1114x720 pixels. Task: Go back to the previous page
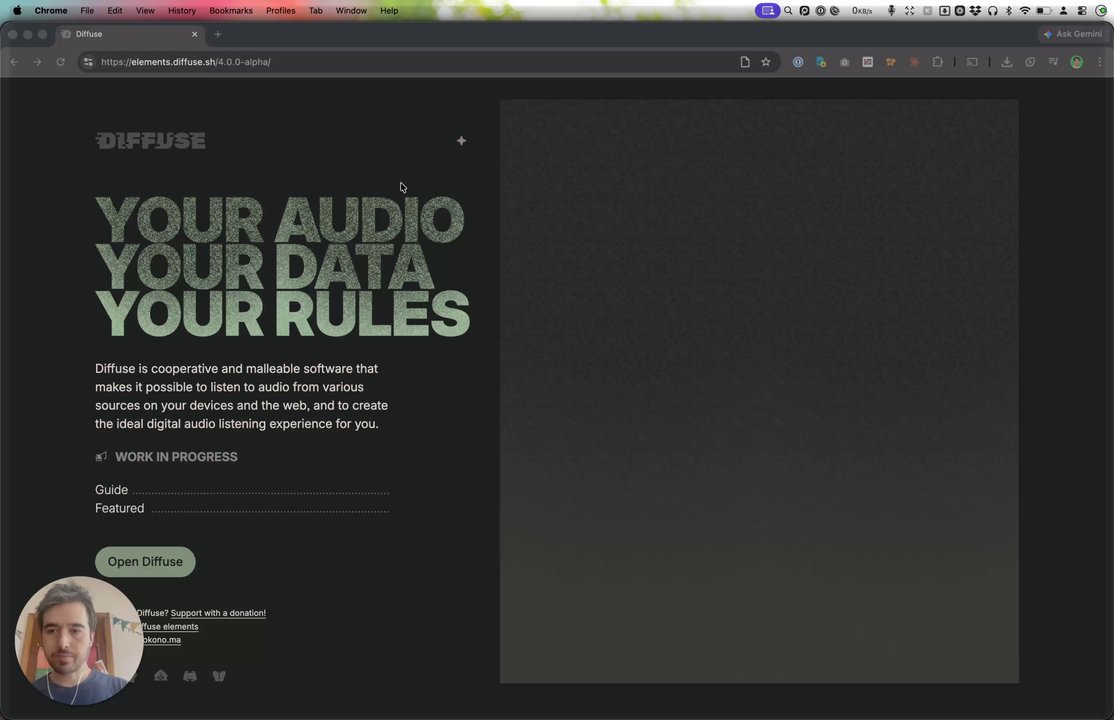pos(15,62)
